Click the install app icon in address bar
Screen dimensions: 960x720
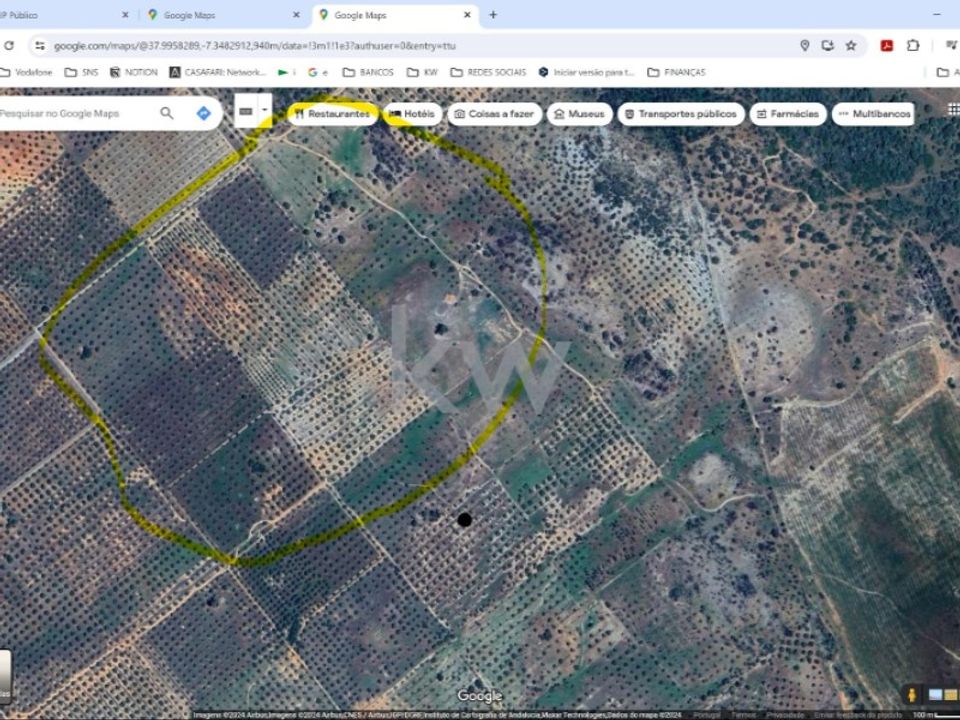click(828, 45)
